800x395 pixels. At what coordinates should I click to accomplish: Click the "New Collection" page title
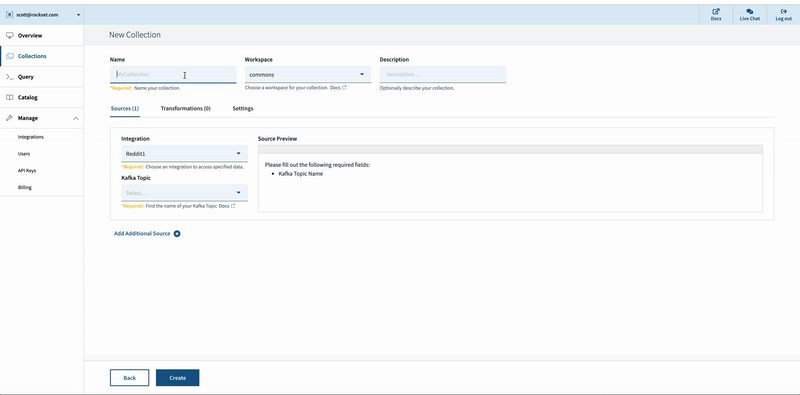coord(135,35)
